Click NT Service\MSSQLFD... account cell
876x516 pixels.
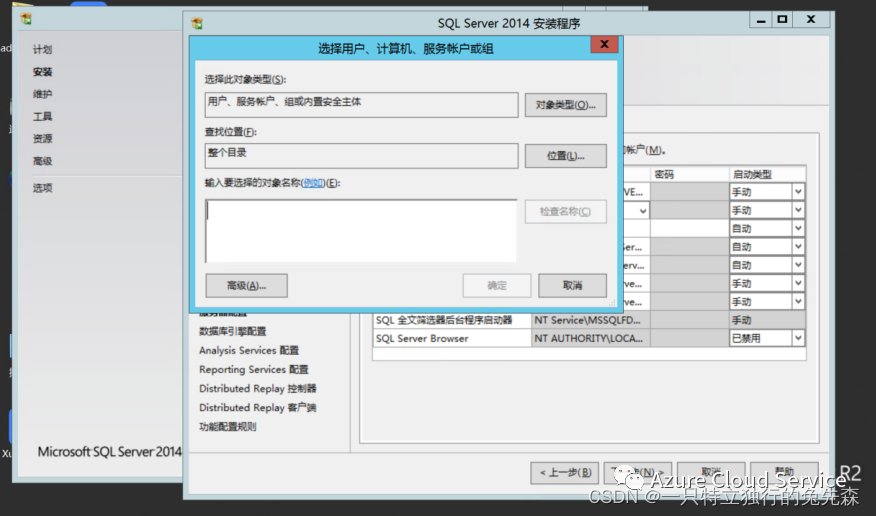[591, 320]
